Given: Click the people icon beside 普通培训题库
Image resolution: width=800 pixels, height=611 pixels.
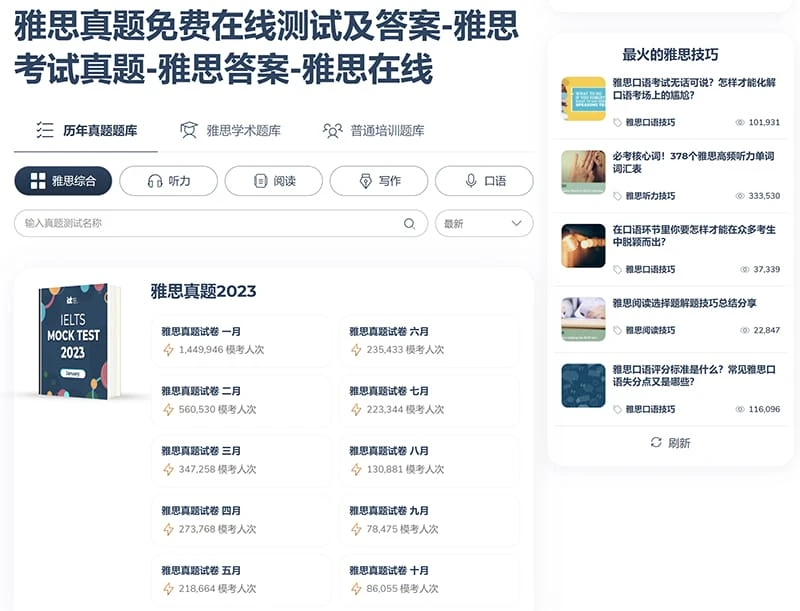Looking at the screenshot, I should point(332,131).
